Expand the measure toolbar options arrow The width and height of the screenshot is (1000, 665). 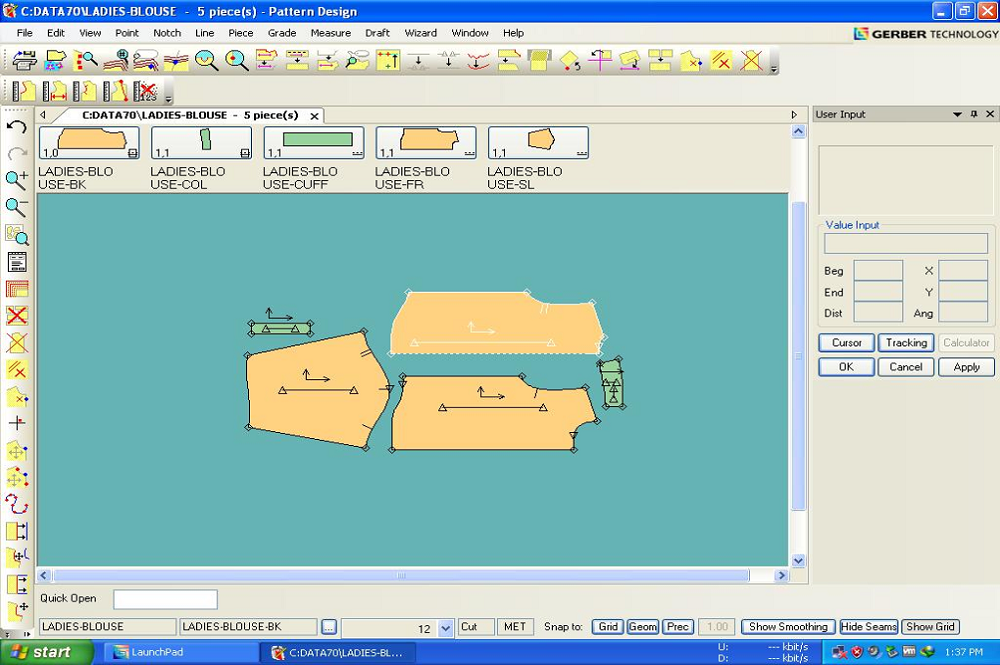click(x=168, y=96)
